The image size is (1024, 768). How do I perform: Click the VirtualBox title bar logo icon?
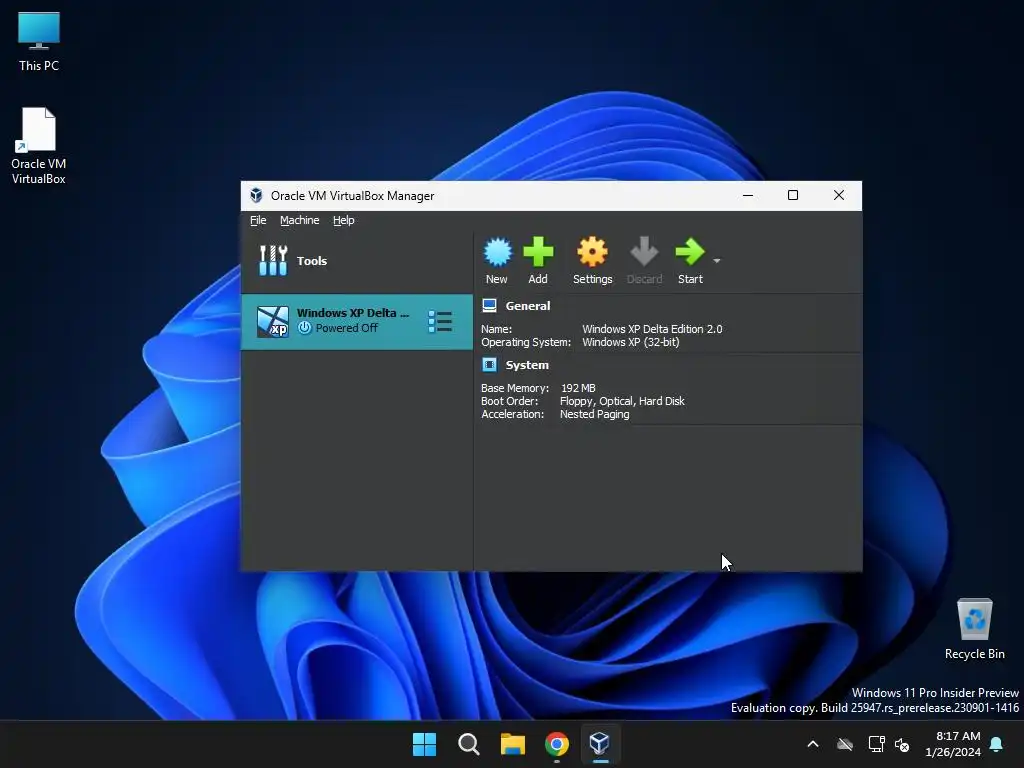click(256, 195)
